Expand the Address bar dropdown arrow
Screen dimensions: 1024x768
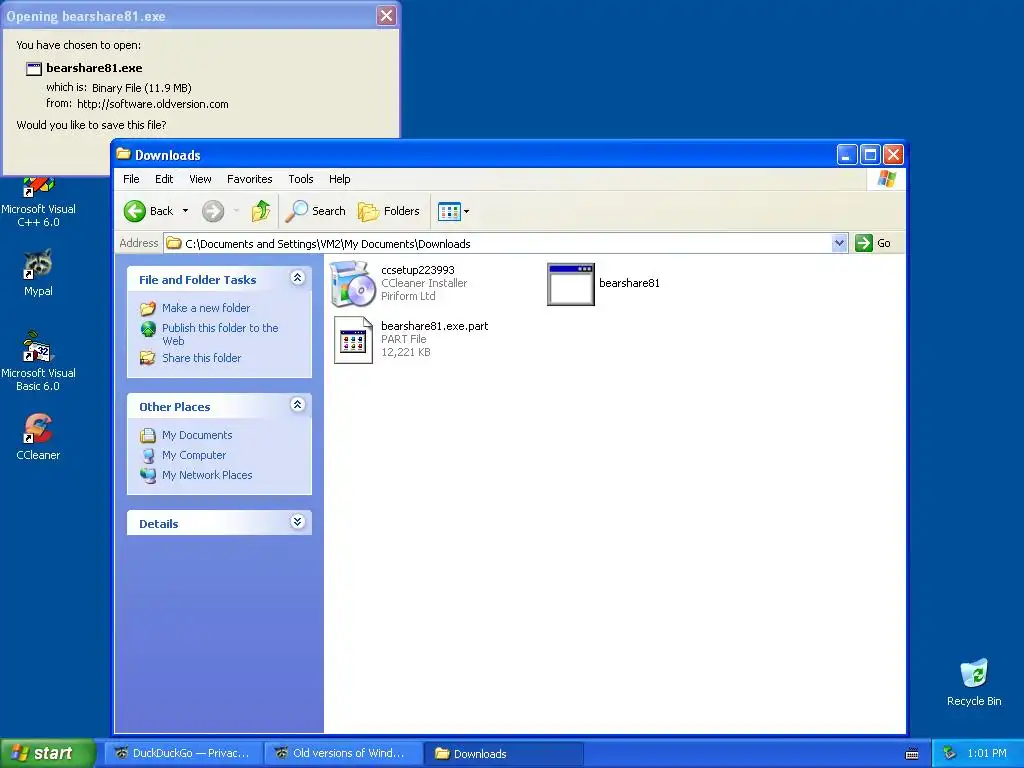840,243
